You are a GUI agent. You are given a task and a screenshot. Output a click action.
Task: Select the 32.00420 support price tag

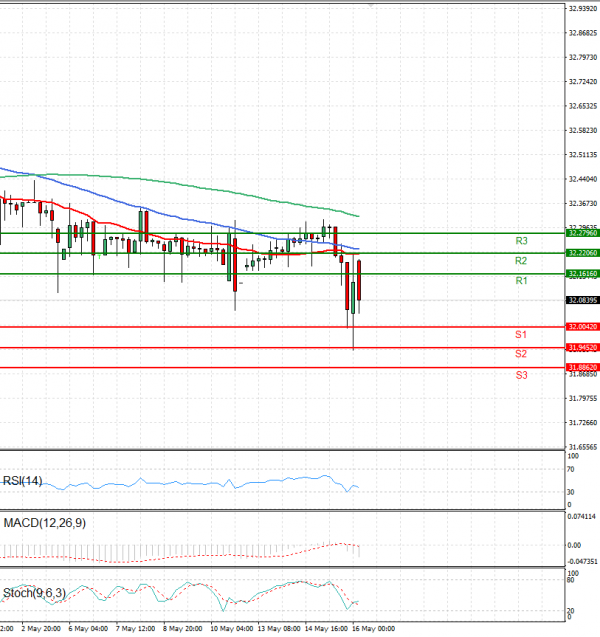coord(583,327)
